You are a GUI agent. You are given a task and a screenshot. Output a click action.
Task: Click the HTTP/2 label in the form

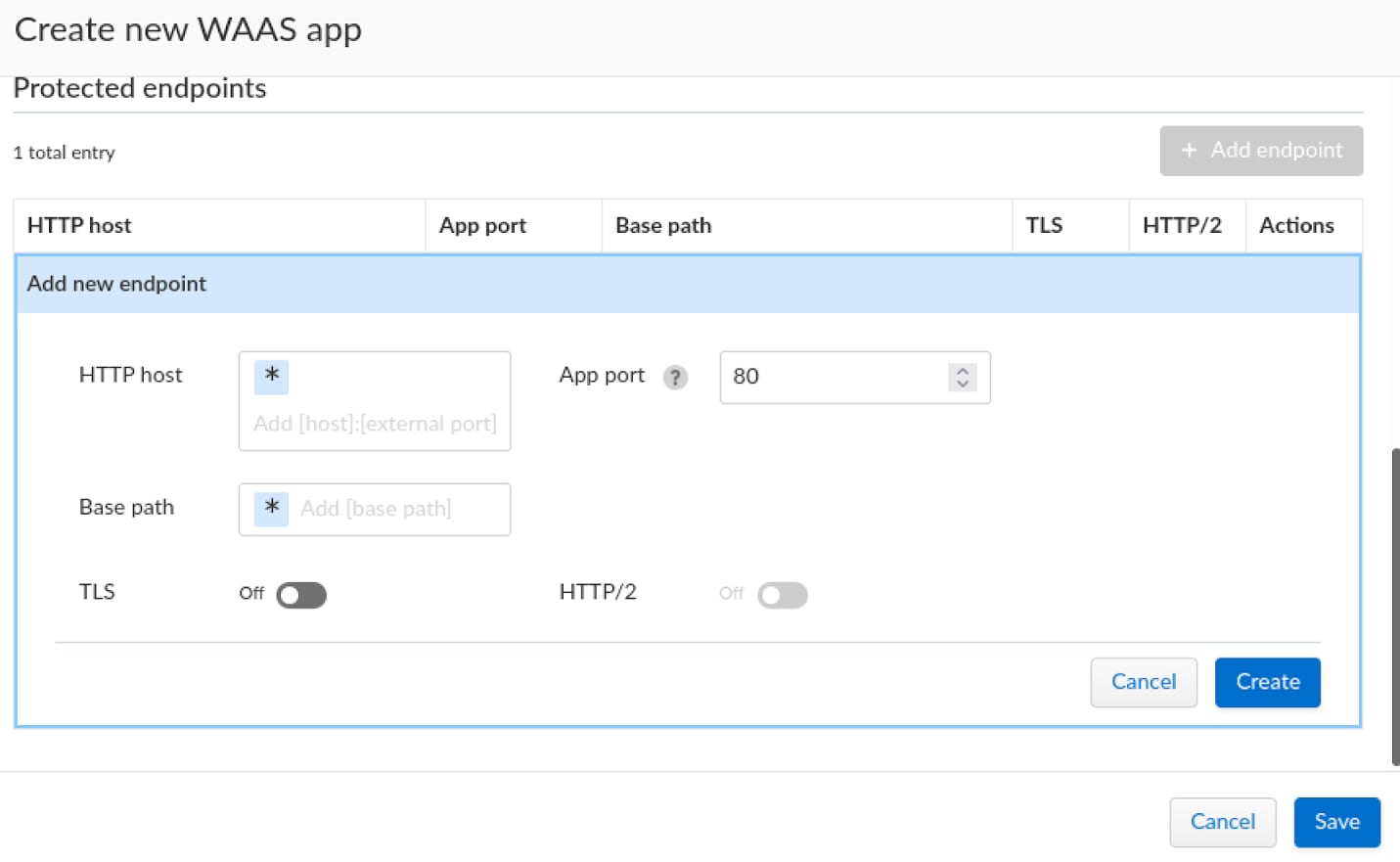598,592
